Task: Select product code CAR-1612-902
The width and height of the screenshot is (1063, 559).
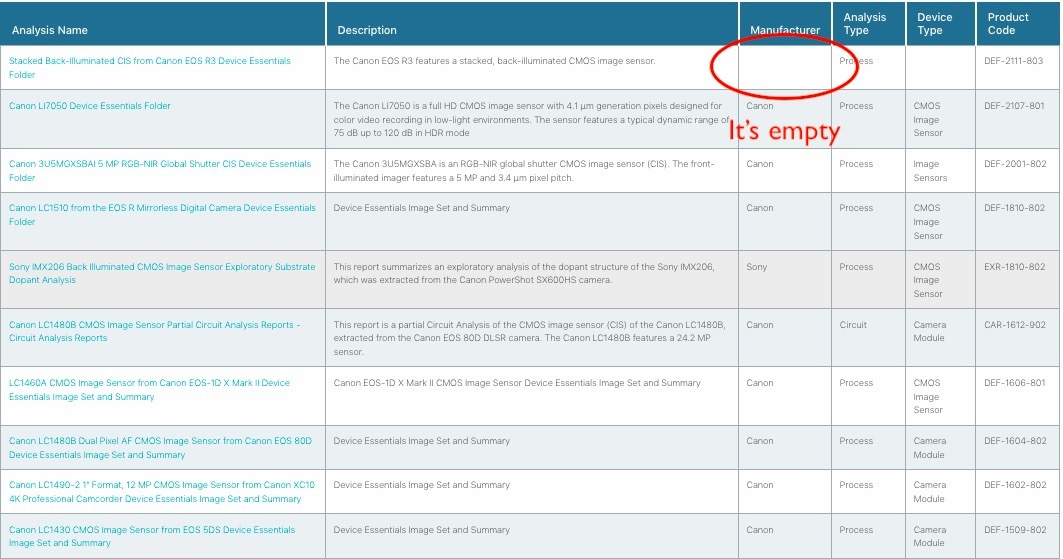Action: (1014, 325)
